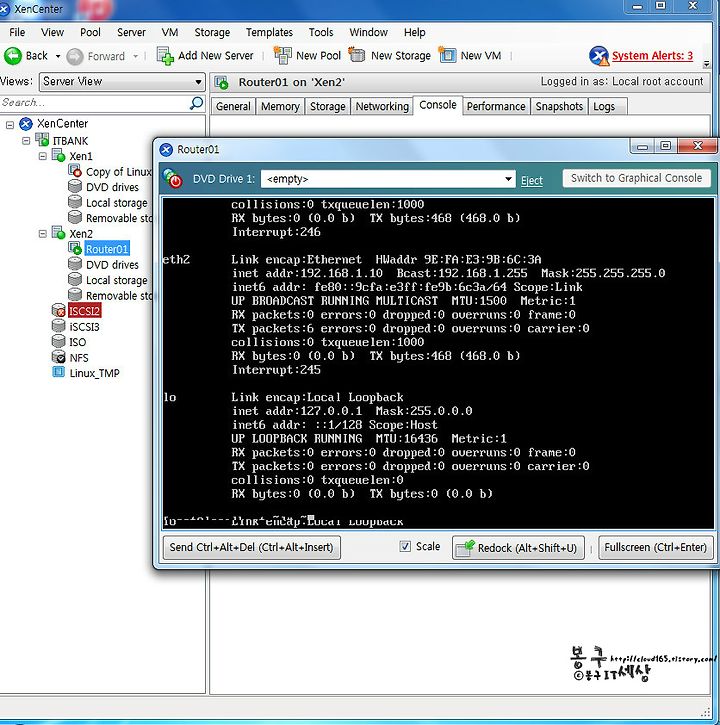This screenshot has height=725, width=720.
Task: Click the Eject link
Action: pyautogui.click(x=532, y=180)
